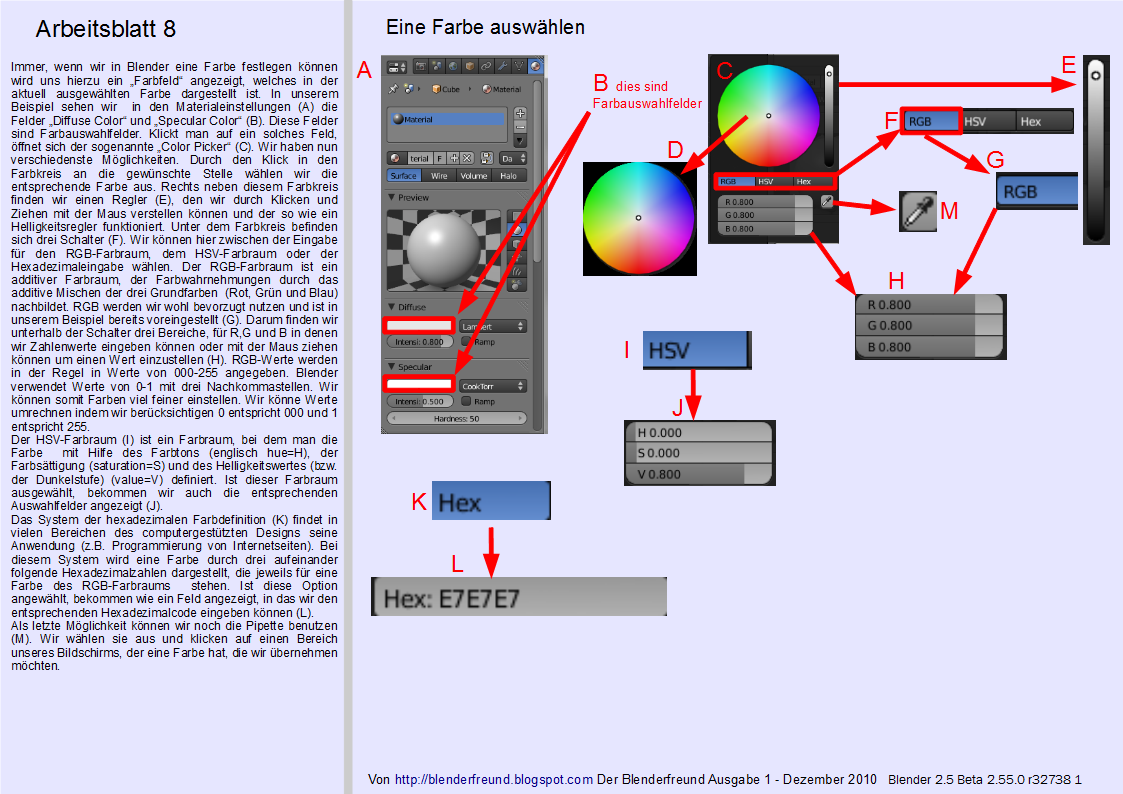Toggle the pin icon beside the breadcrumb
Image resolution: width=1123 pixels, height=794 pixels.
point(393,89)
